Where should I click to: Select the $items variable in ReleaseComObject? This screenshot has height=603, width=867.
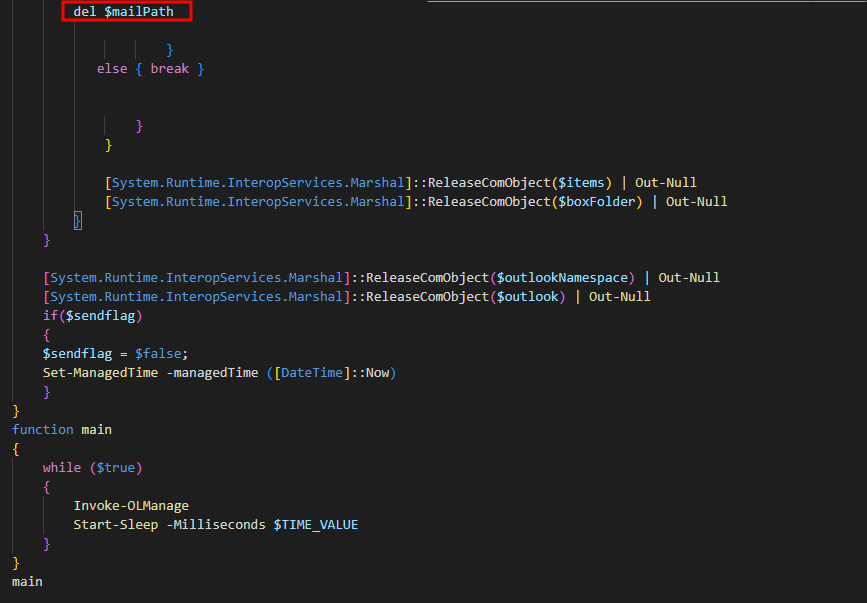coord(581,182)
